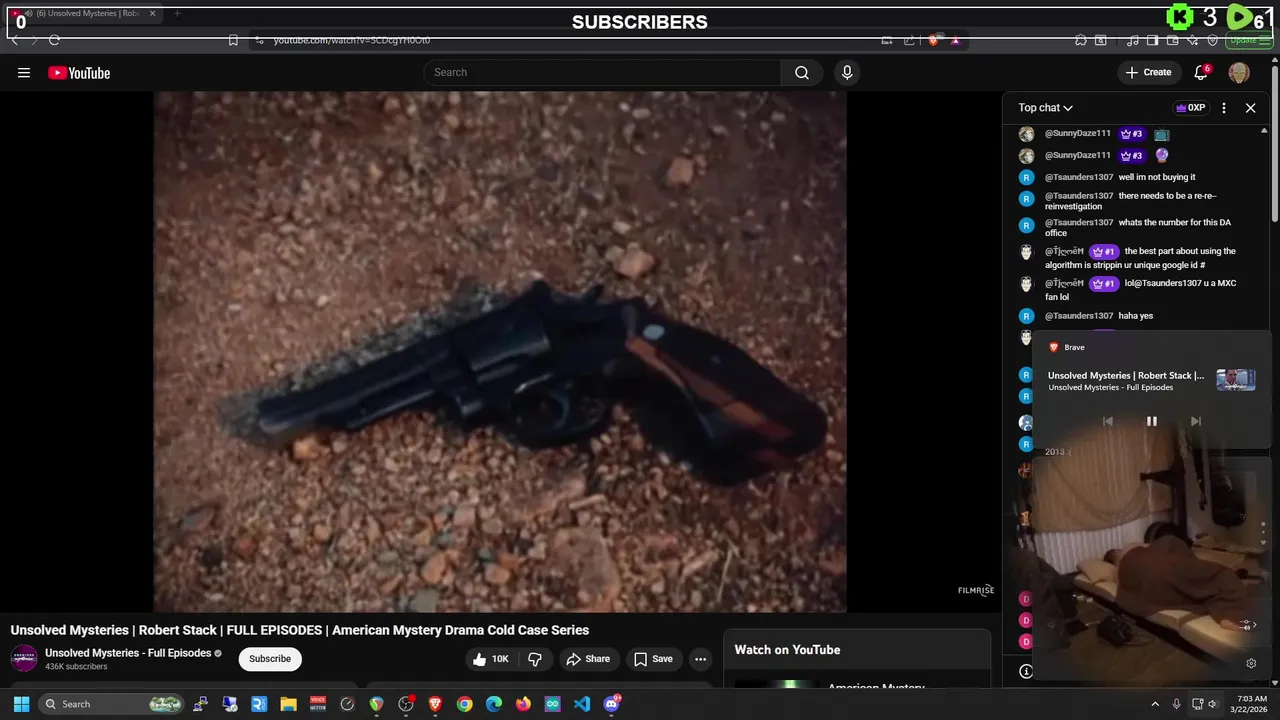Click the video title text
Image resolution: width=1280 pixels, height=720 pixels.
[300, 630]
